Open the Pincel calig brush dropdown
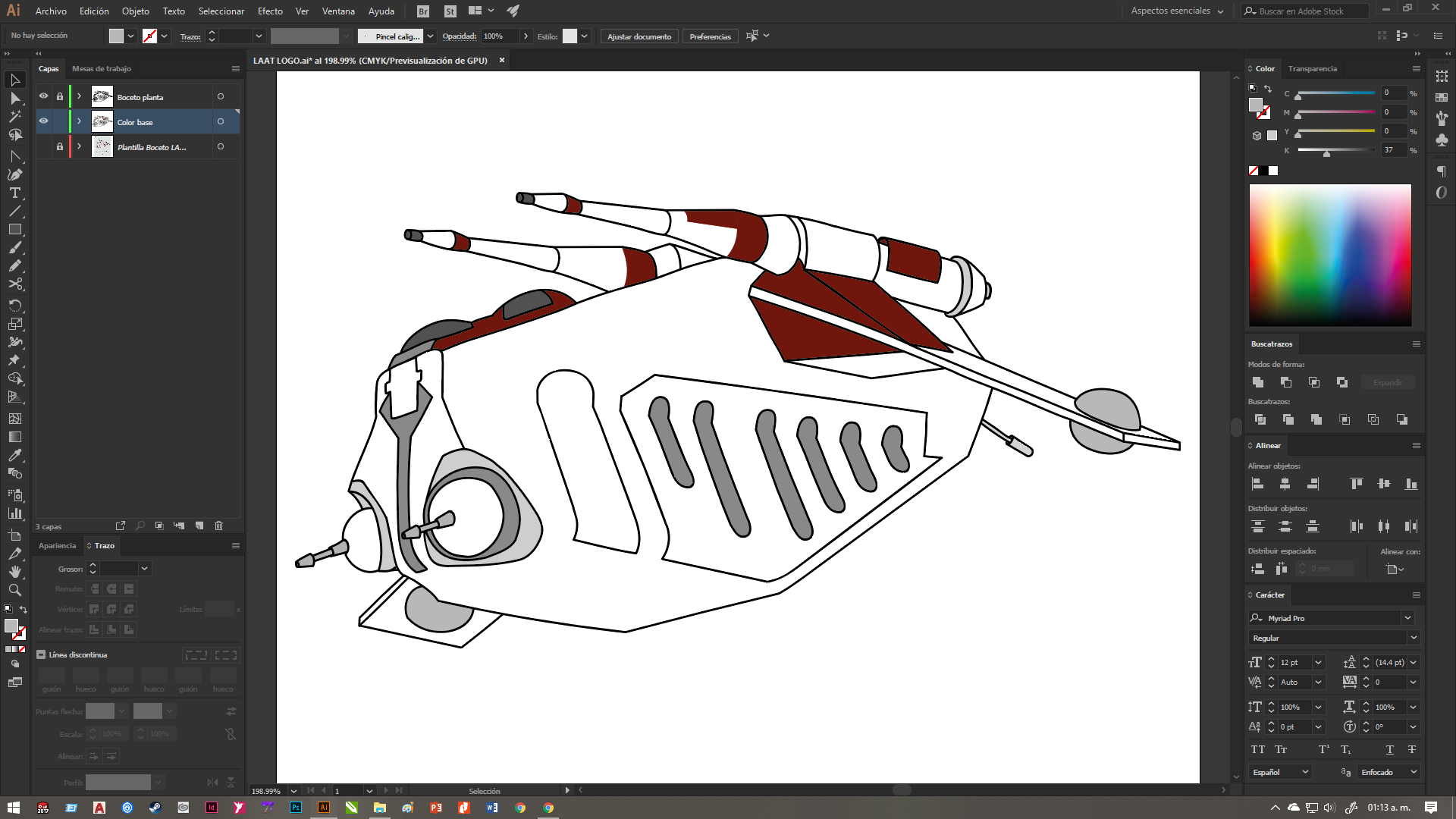This screenshot has height=819, width=1456. pyautogui.click(x=430, y=36)
